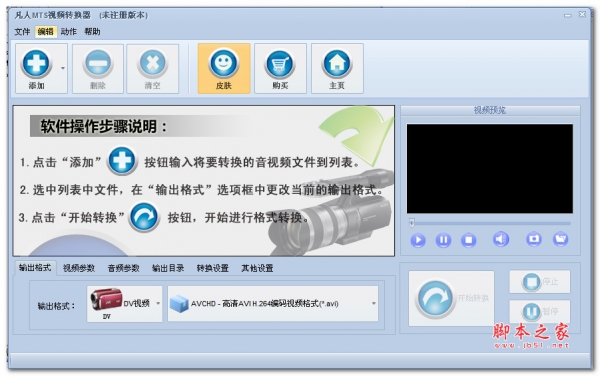Play the video preview

click(x=418, y=240)
